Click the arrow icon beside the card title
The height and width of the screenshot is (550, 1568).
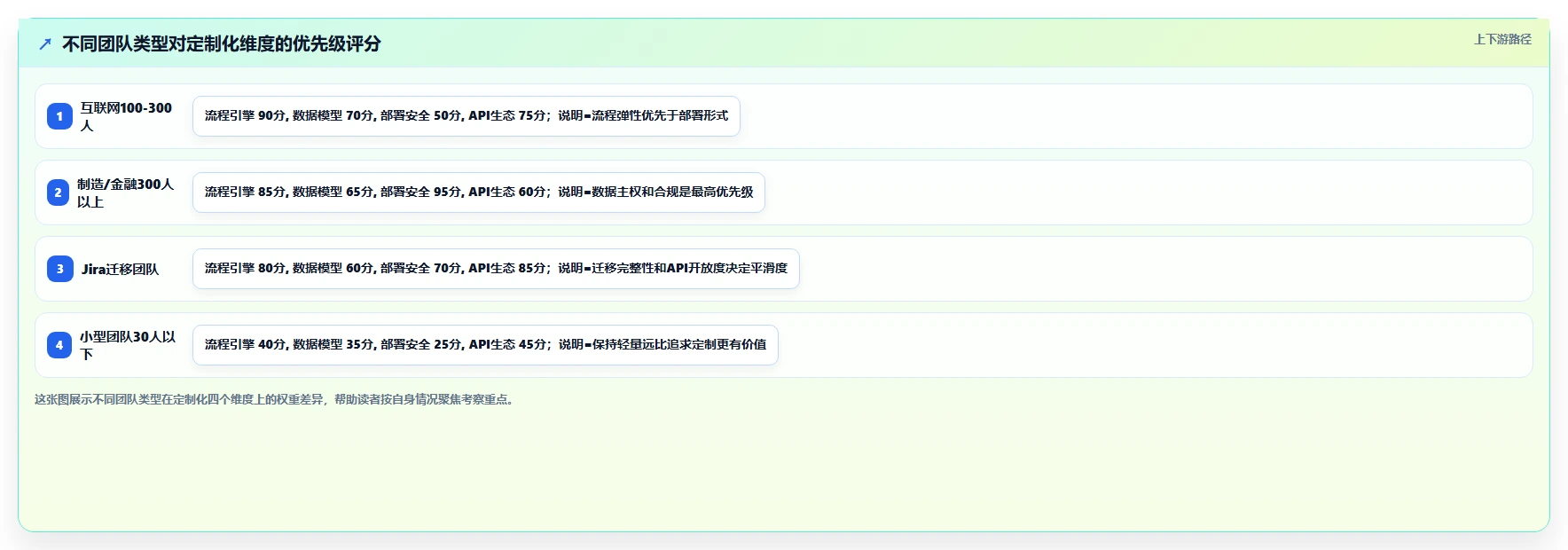click(x=45, y=43)
